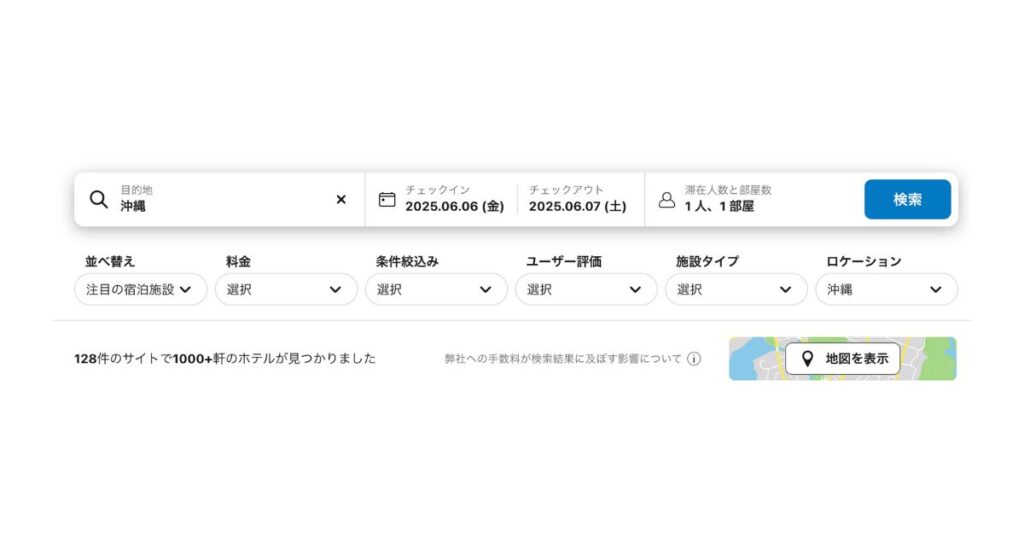The height and width of the screenshot is (538, 1024).
Task: Click the 弊社への手数料 notice text
Action: tap(563, 358)
